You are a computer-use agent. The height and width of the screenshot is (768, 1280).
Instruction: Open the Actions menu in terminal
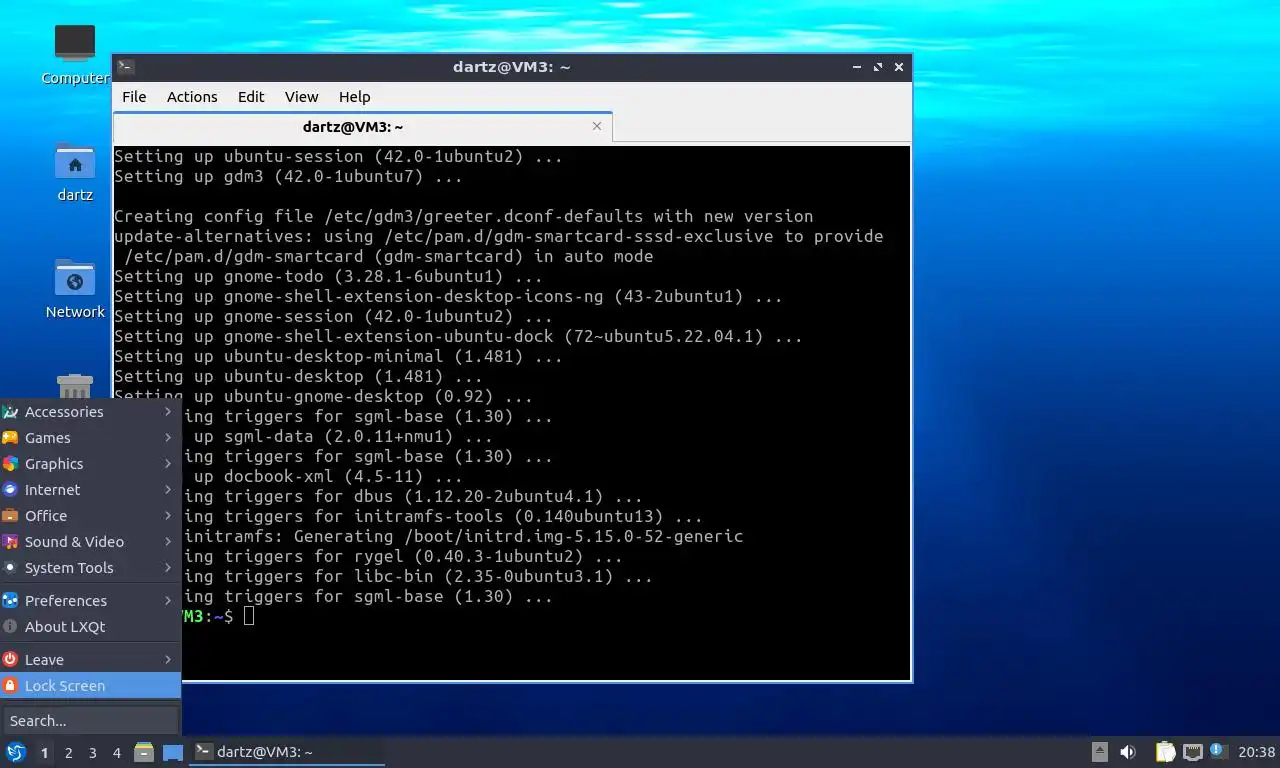pyautogui.click(x=192, y=97)
